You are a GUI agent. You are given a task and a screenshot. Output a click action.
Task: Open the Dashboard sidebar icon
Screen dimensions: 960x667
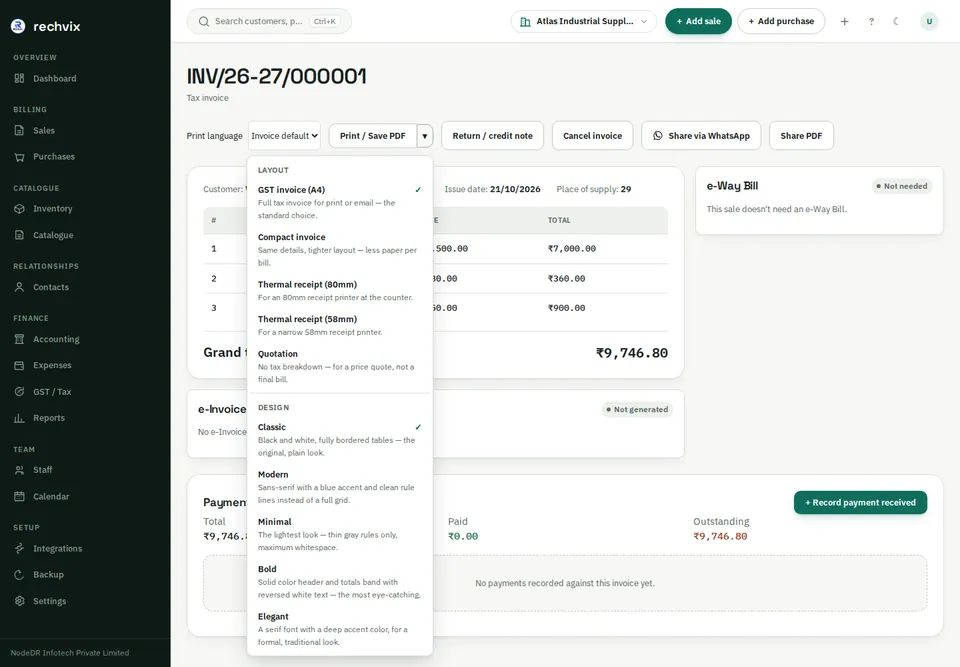coord(19,78)
